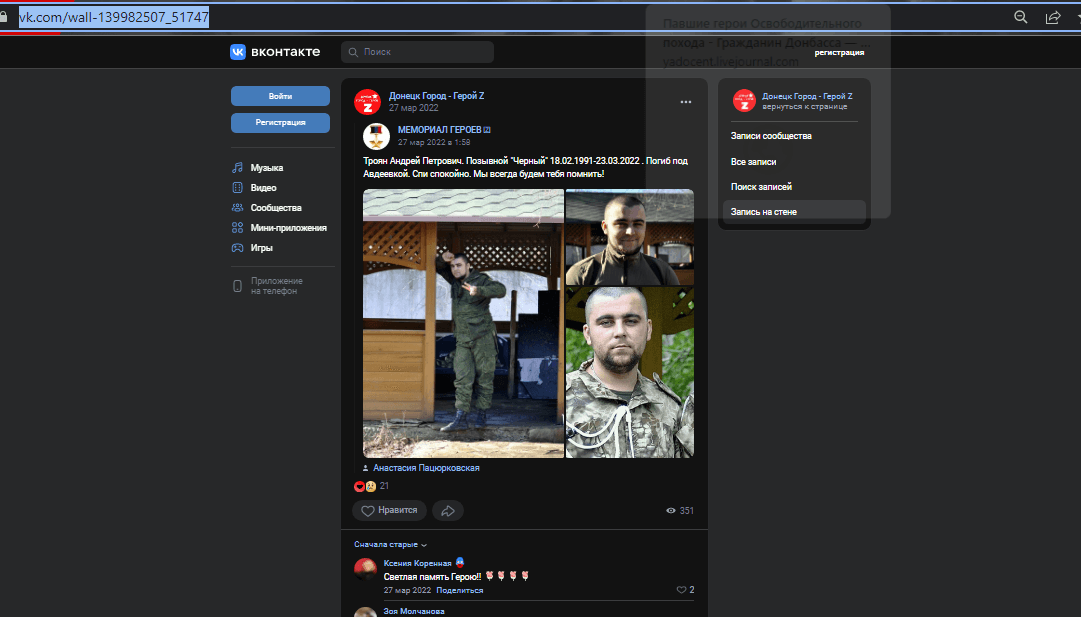Click the browser address bar URL

pyautogui.click(x=114, y=17)
